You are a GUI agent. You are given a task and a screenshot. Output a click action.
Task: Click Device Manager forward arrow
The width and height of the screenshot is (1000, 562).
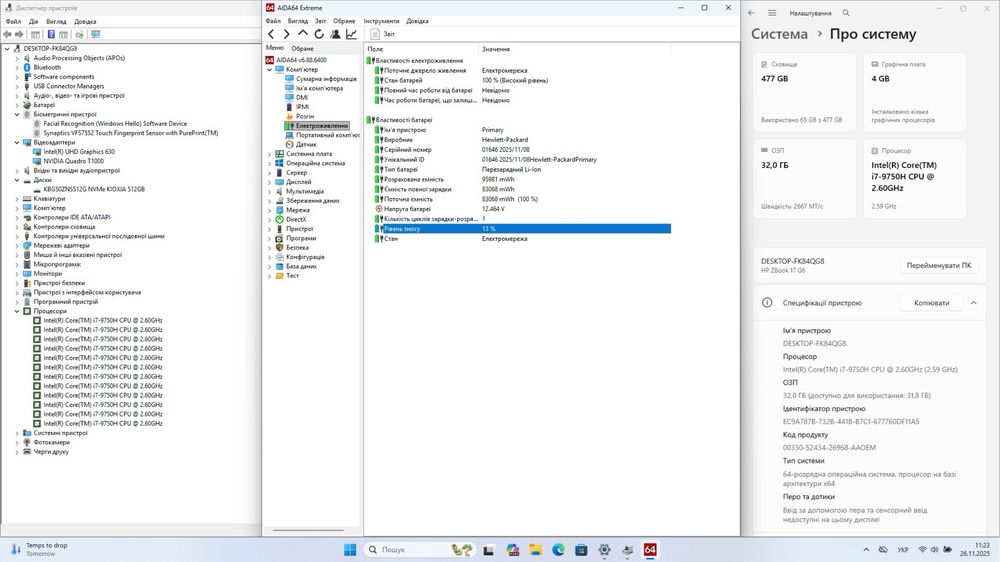tap(19, 34)
